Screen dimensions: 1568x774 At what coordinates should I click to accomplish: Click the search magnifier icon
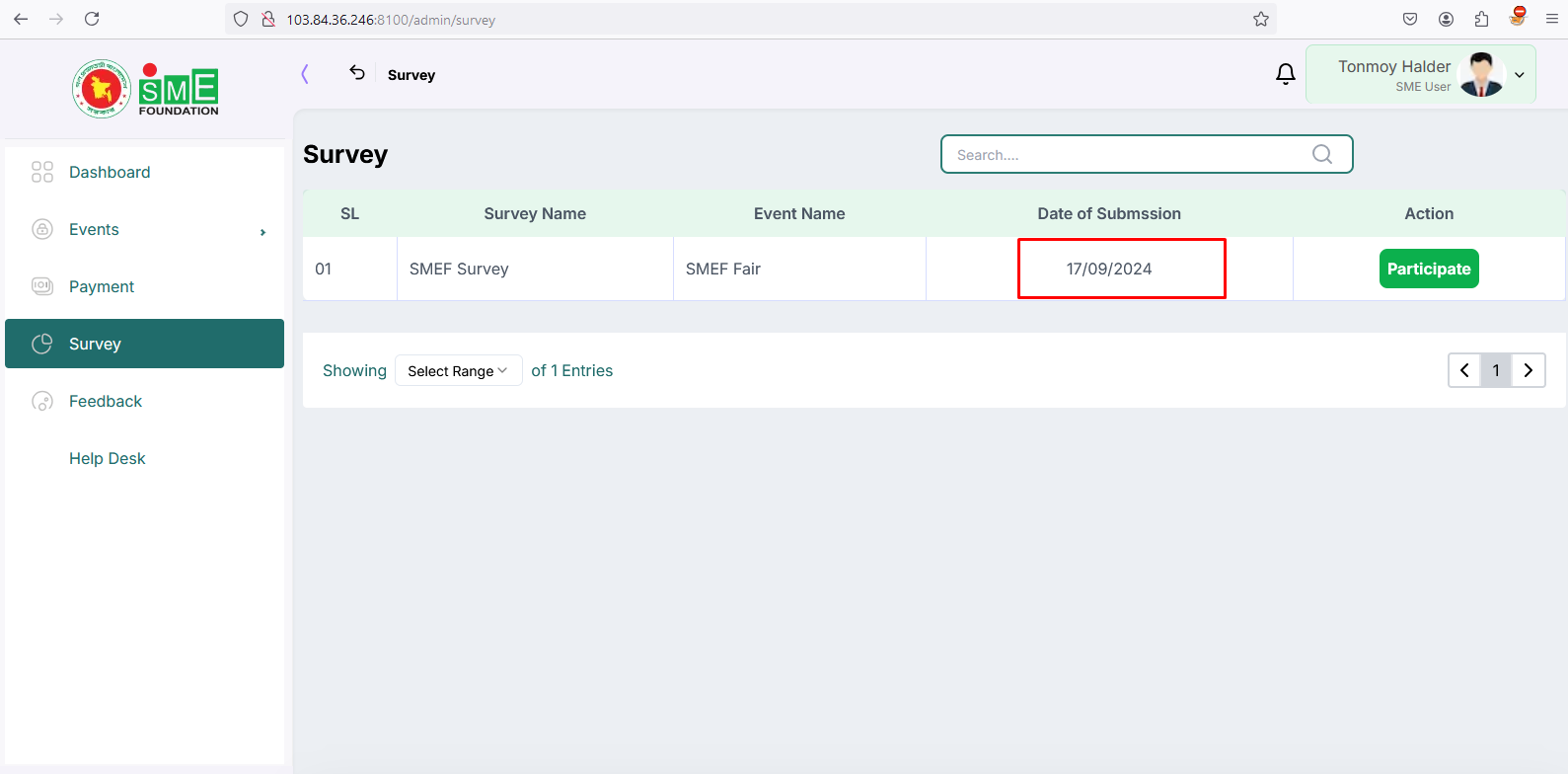(x=1322, y=154)
